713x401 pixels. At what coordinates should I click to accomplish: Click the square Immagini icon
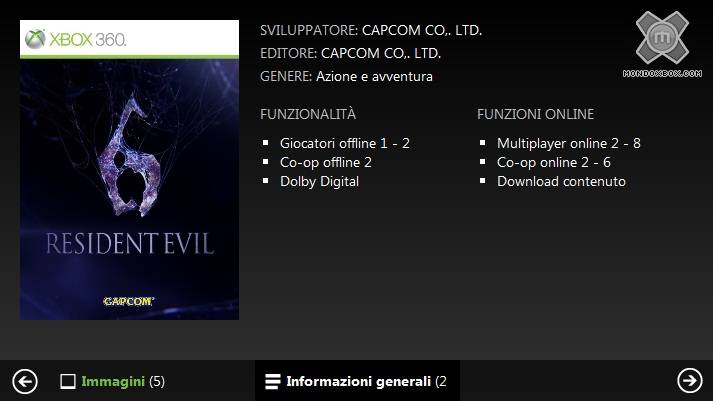pos(68,381)
